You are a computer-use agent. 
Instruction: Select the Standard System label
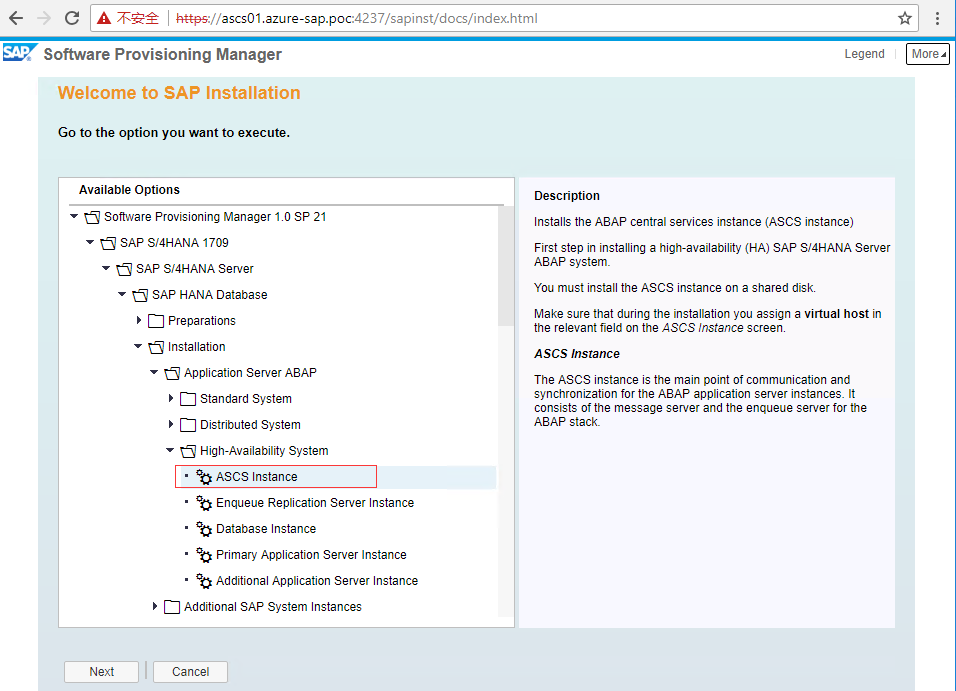click(246, 399)
